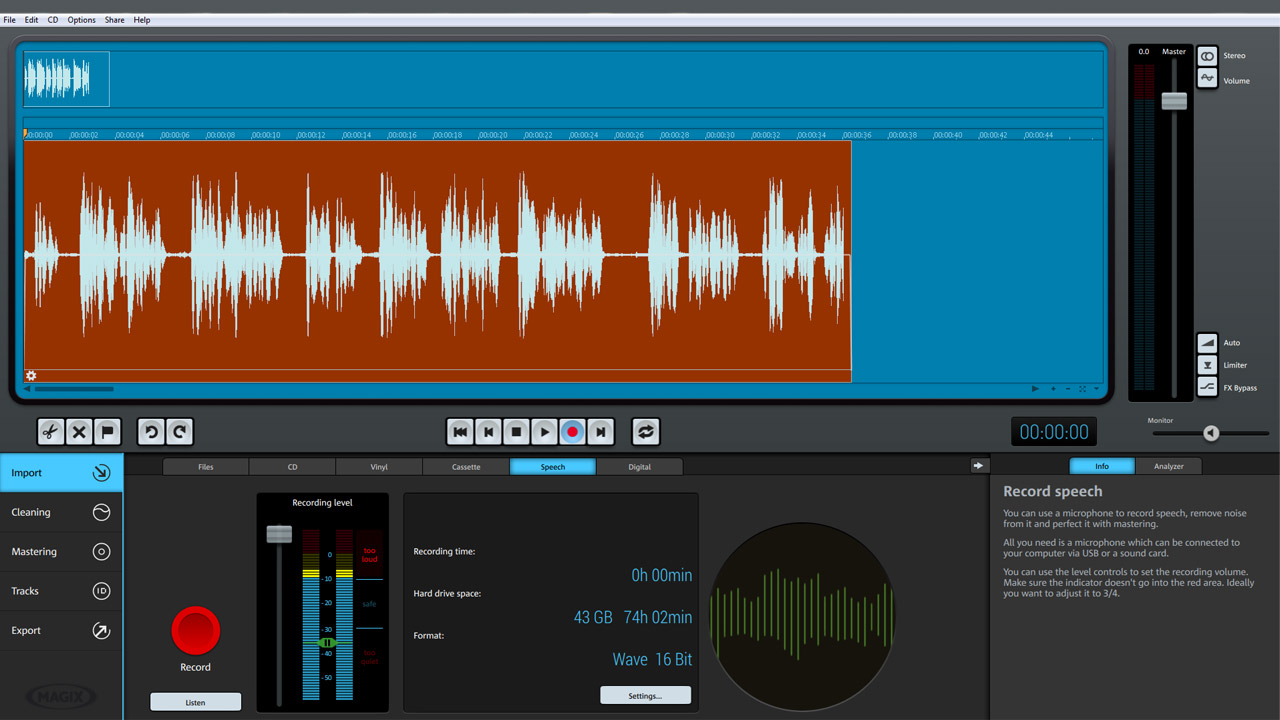Switch the Stereo master option
Image resolution: width=1280 pixels, height=720 pixels.
[1208, 56]
